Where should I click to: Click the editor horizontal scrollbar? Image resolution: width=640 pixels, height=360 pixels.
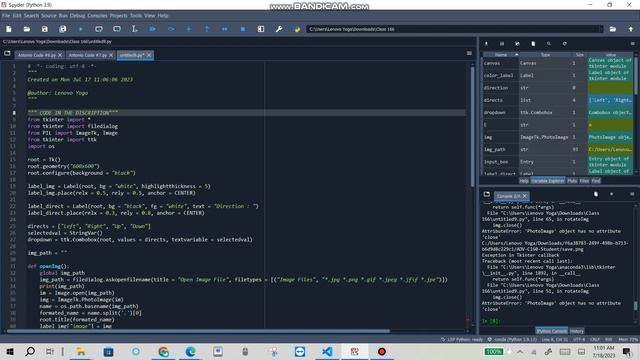tap(198, 331)
